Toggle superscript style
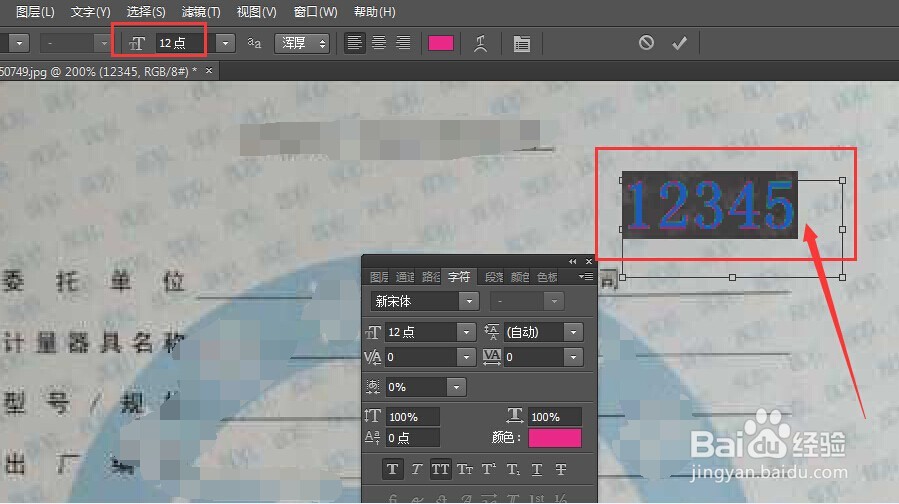This screenshot has height=504, width=899. click(488, 469)
